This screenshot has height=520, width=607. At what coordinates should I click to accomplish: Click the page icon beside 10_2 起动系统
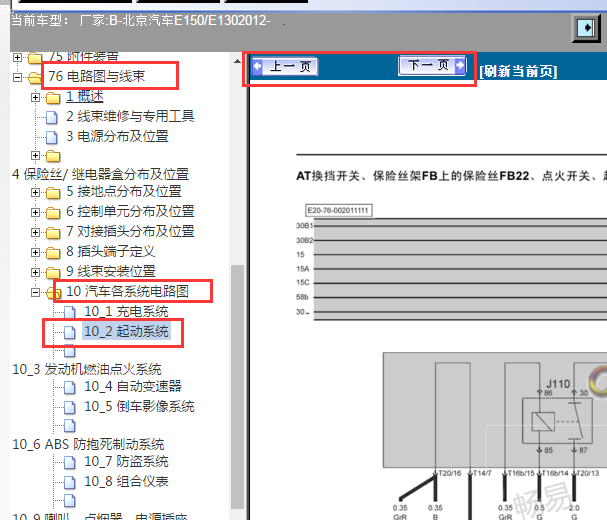[70, 332]
